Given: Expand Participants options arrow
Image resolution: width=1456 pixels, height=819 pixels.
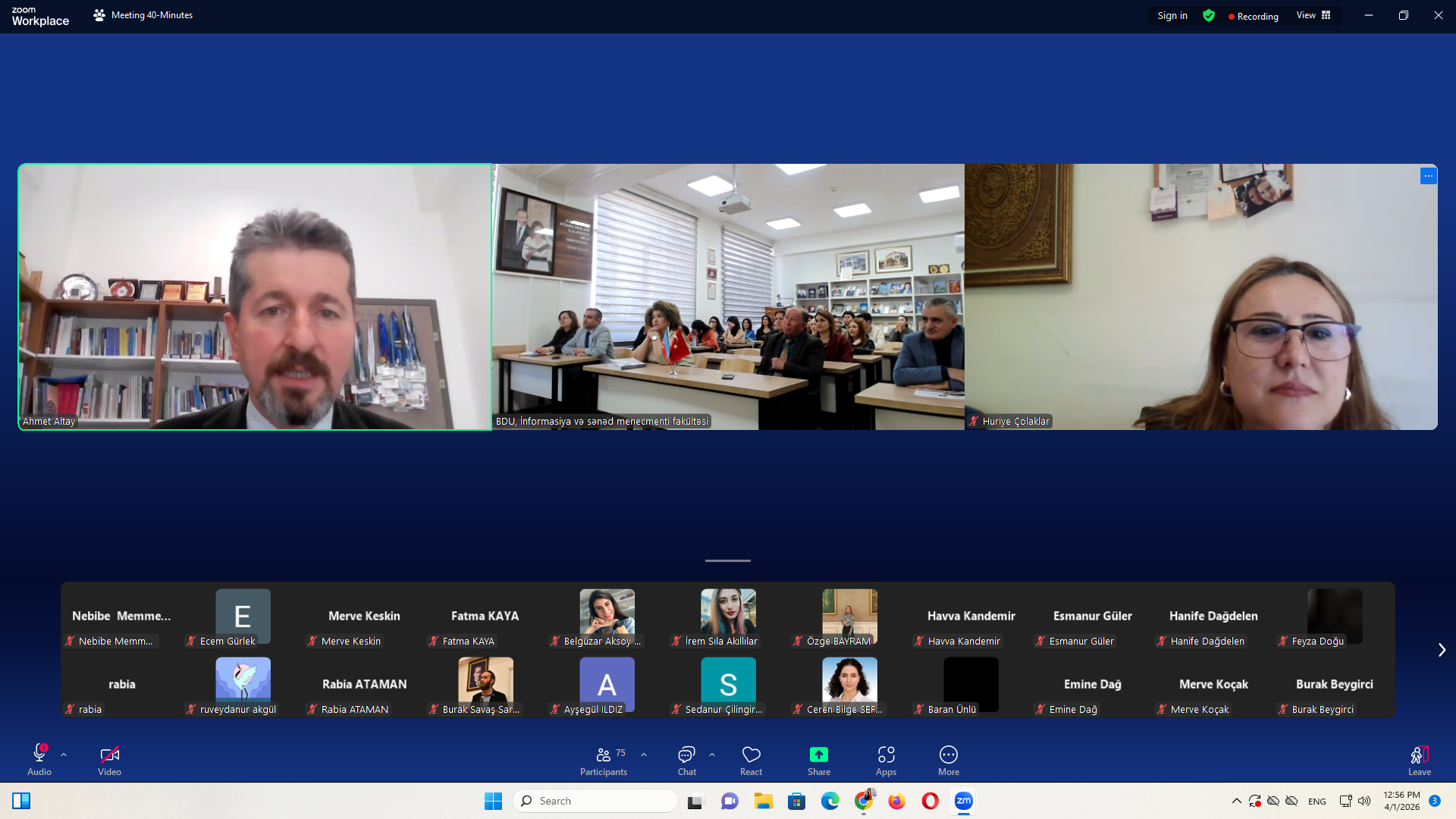Looking at the screenshot, I should 644,755.
